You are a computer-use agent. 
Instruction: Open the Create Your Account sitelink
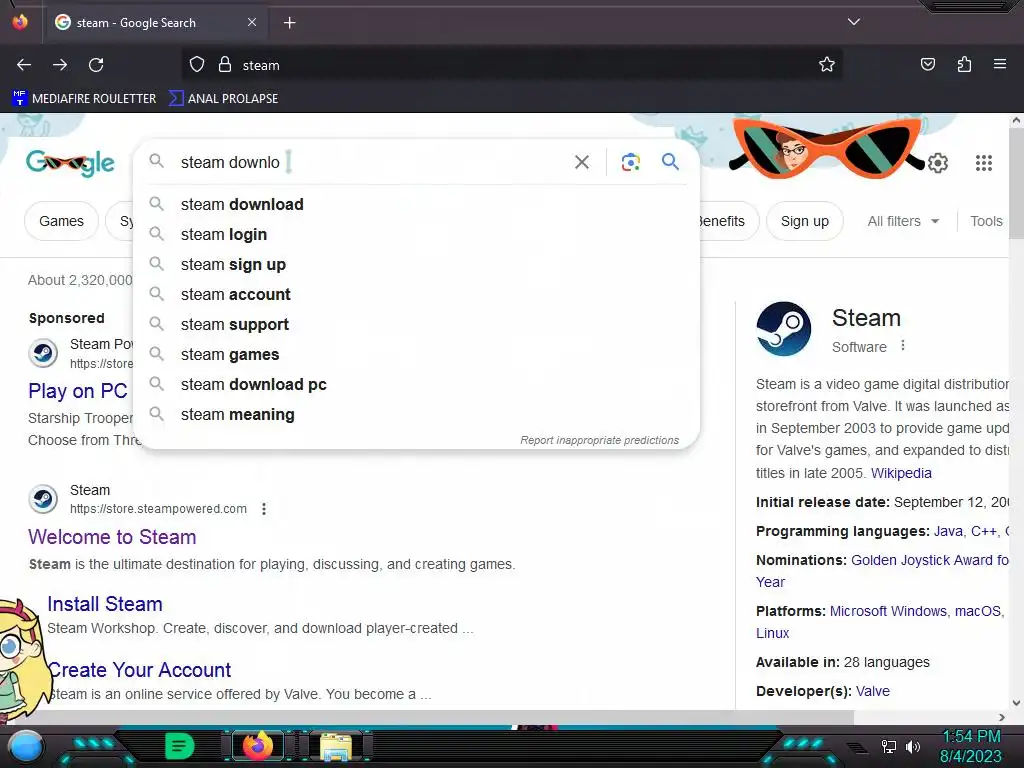pos(139,670)
